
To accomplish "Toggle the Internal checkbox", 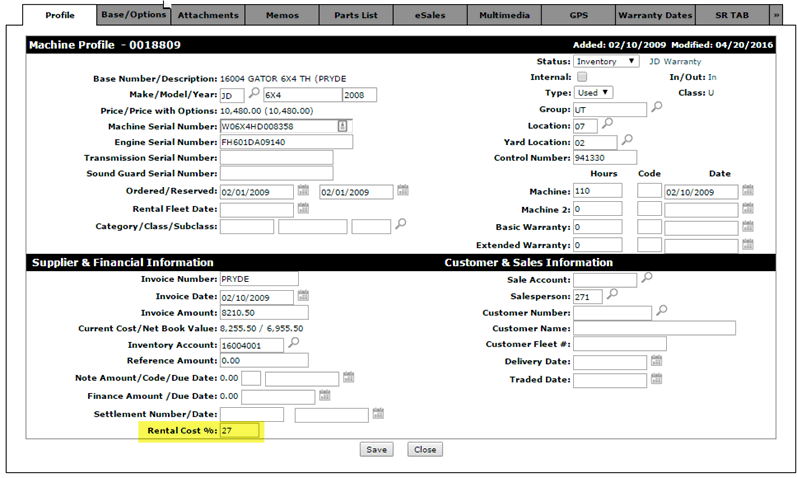I will click(x=582, y=77).
